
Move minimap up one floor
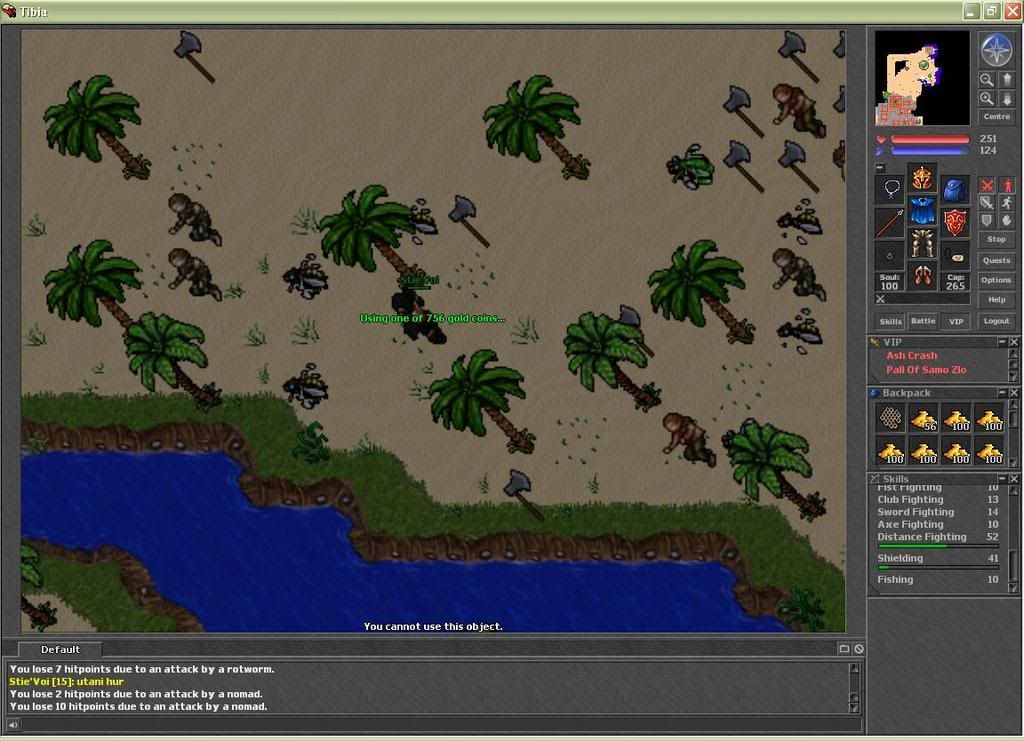(1006, 80)
